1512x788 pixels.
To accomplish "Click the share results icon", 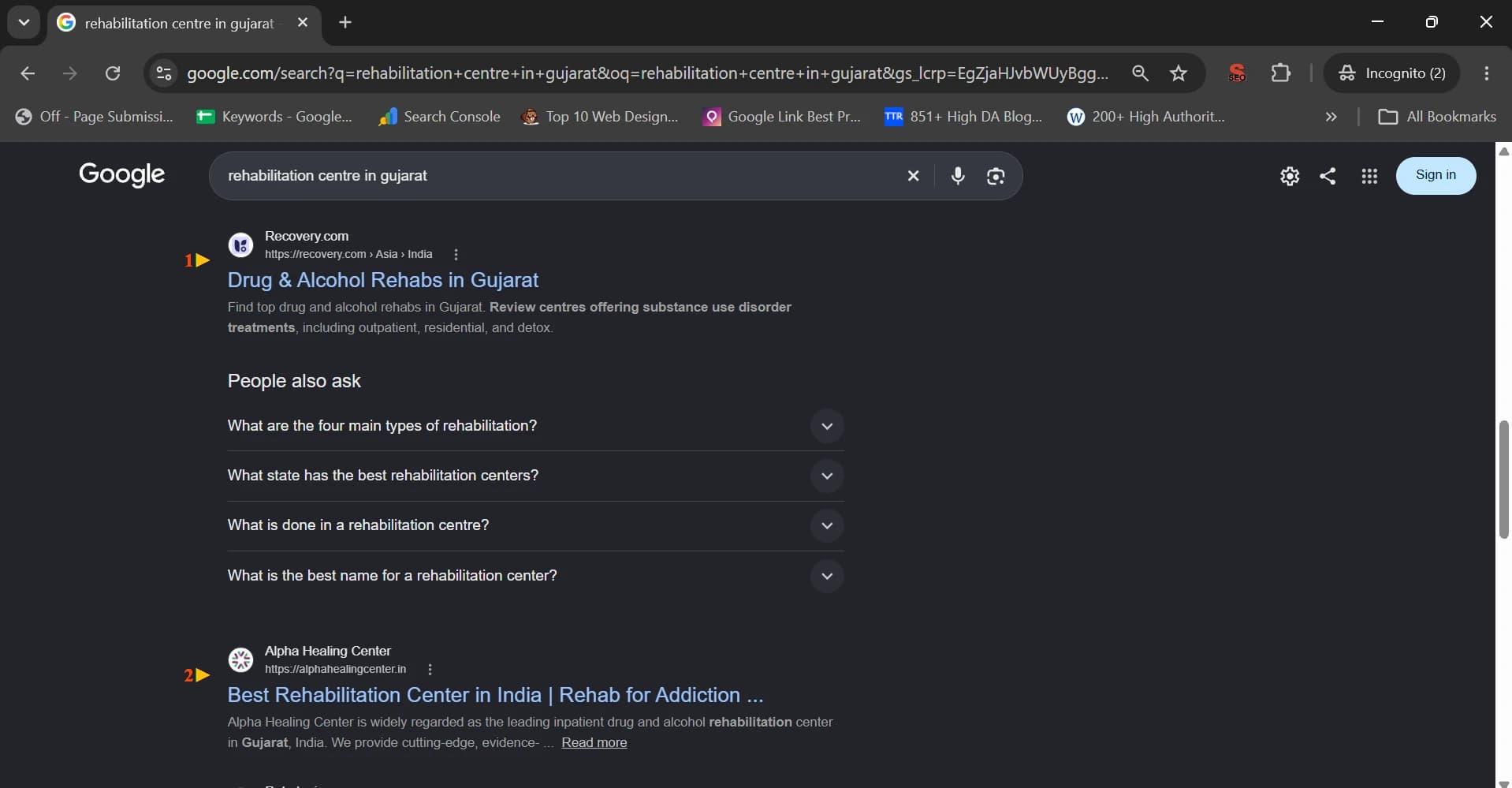I will [x=1328, y=176].
